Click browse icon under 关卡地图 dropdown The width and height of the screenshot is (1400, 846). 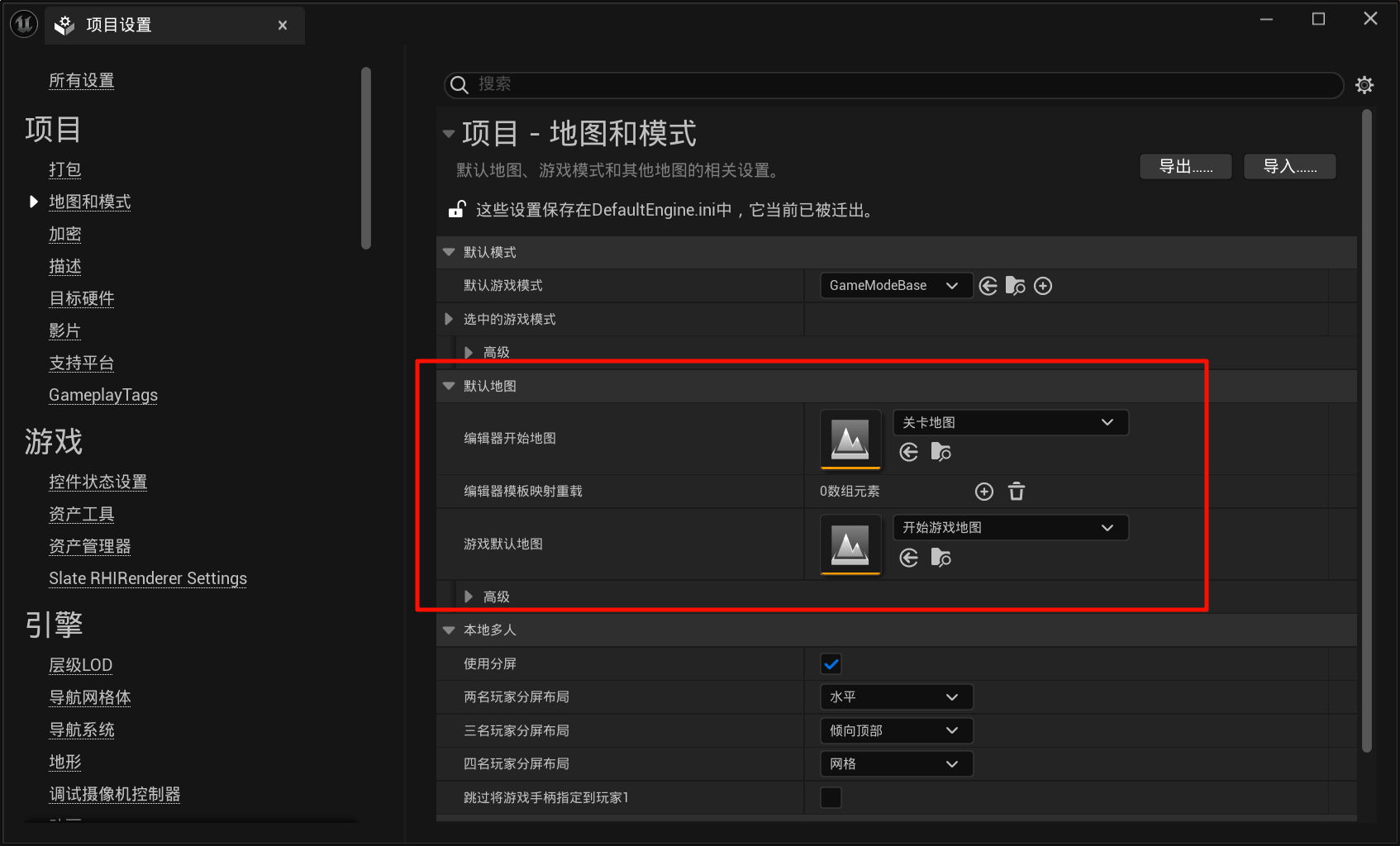pyautogui.click(x=940, y=452)
